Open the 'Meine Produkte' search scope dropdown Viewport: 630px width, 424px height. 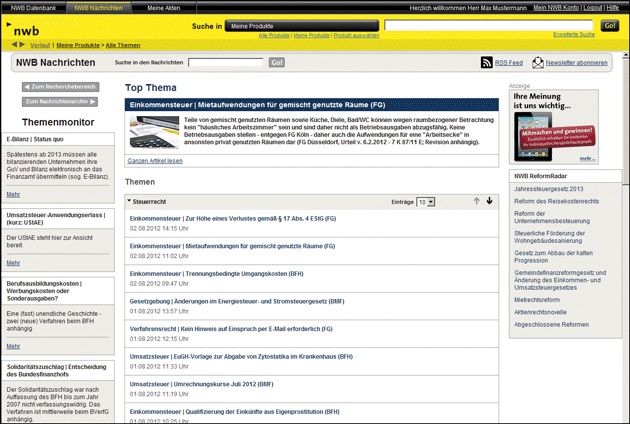coord(298,24)
